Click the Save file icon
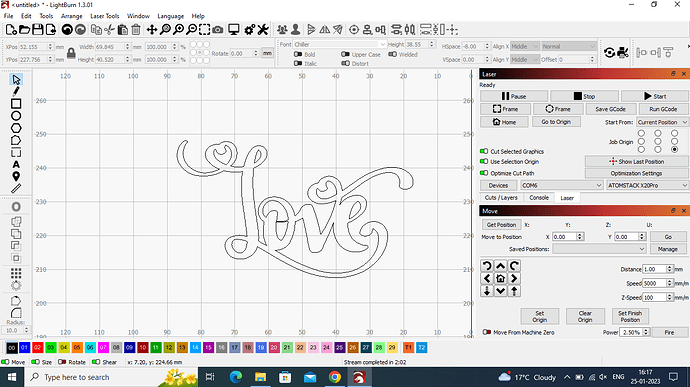Viewport: 690px width, 387px height. [x=38, y=29]
